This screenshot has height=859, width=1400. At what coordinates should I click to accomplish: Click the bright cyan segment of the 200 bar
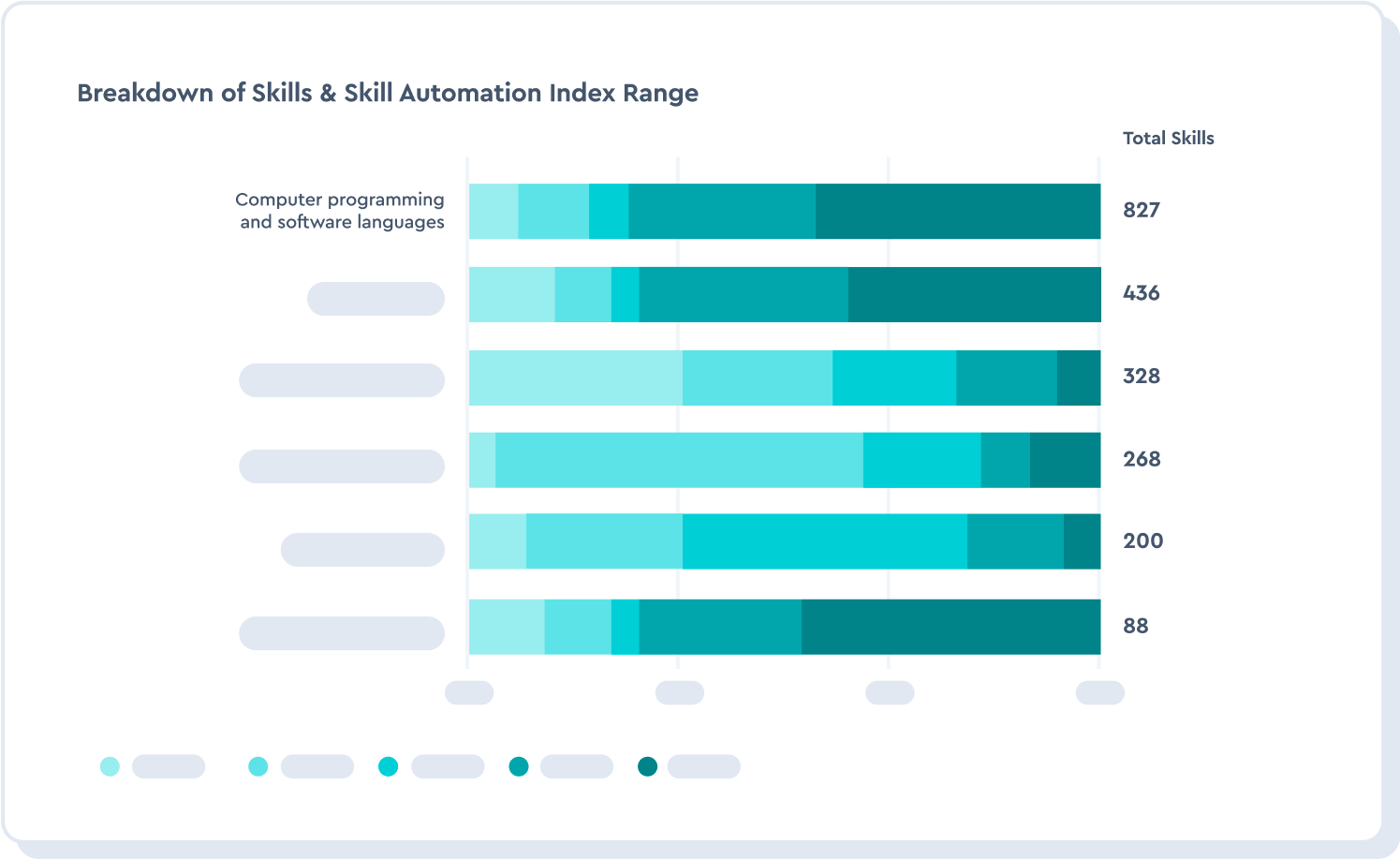pos(824,541)
